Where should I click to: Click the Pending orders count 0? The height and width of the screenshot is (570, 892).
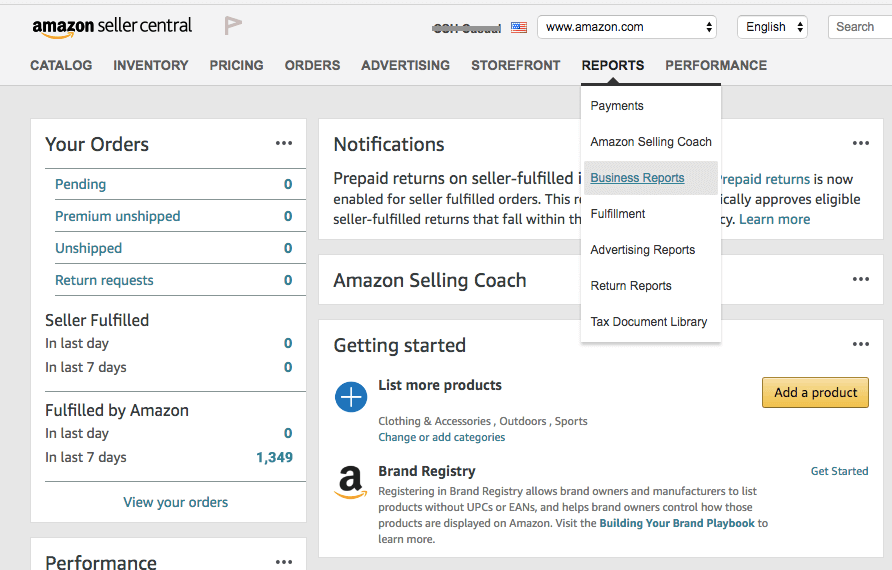pos(288,184)
